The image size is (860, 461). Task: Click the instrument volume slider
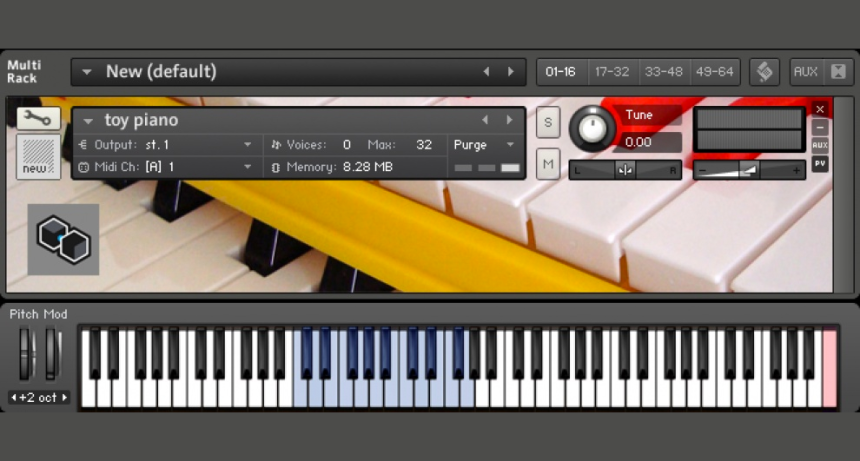pyautogui.click(x=749, y=170)
